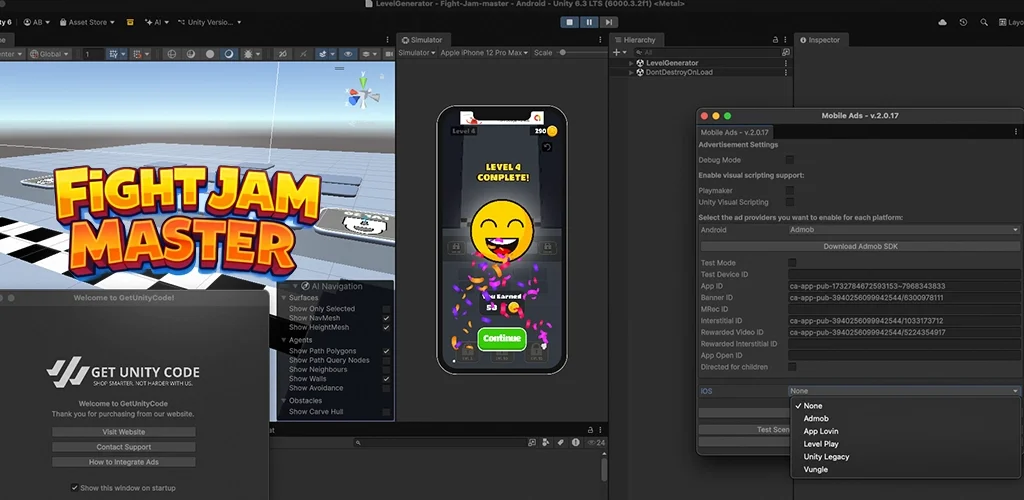Select Unity Legacy in provider list

826,457
